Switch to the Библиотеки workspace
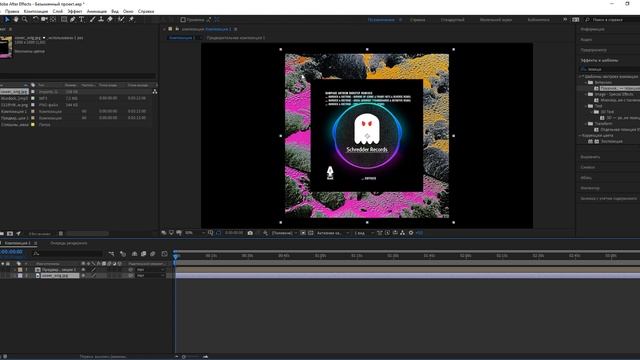 pos(538,20)
